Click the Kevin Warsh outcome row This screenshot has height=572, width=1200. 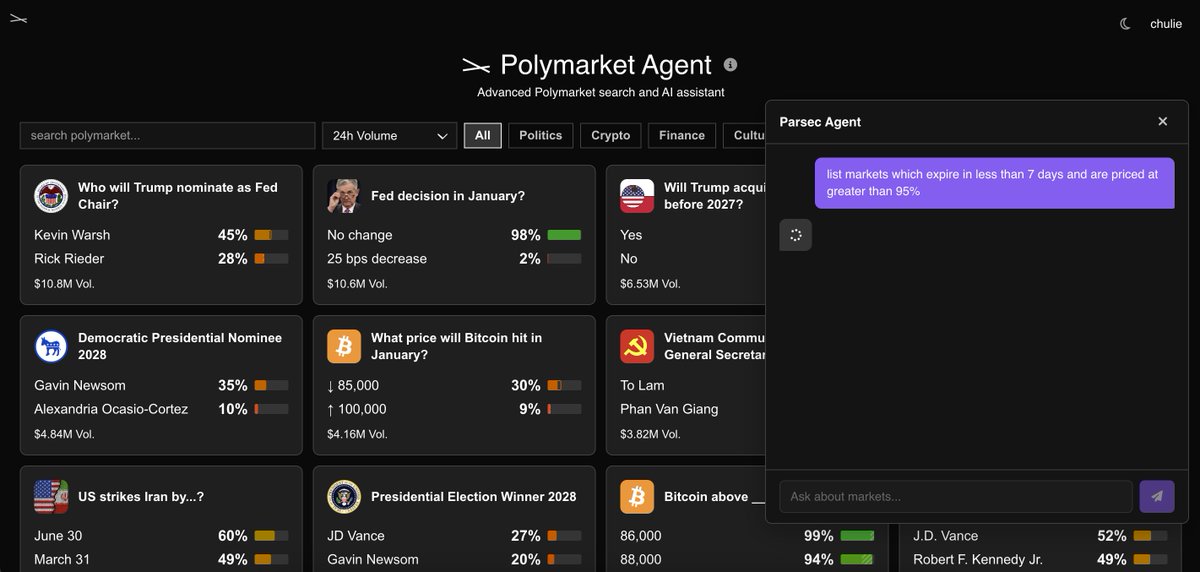(x=161, y=235)
